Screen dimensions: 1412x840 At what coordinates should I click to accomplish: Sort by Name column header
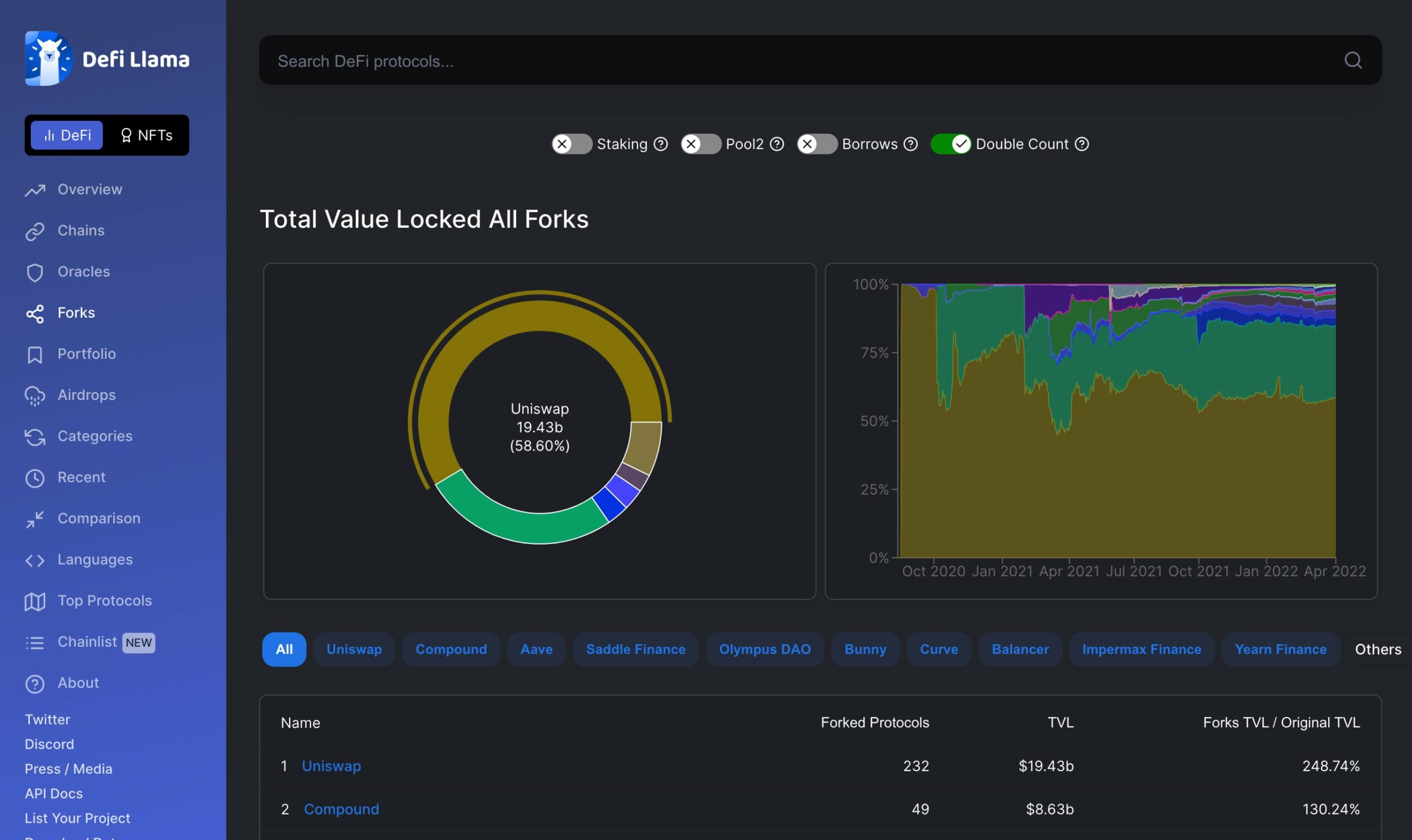pyautogui.click(x=301, y=723)
